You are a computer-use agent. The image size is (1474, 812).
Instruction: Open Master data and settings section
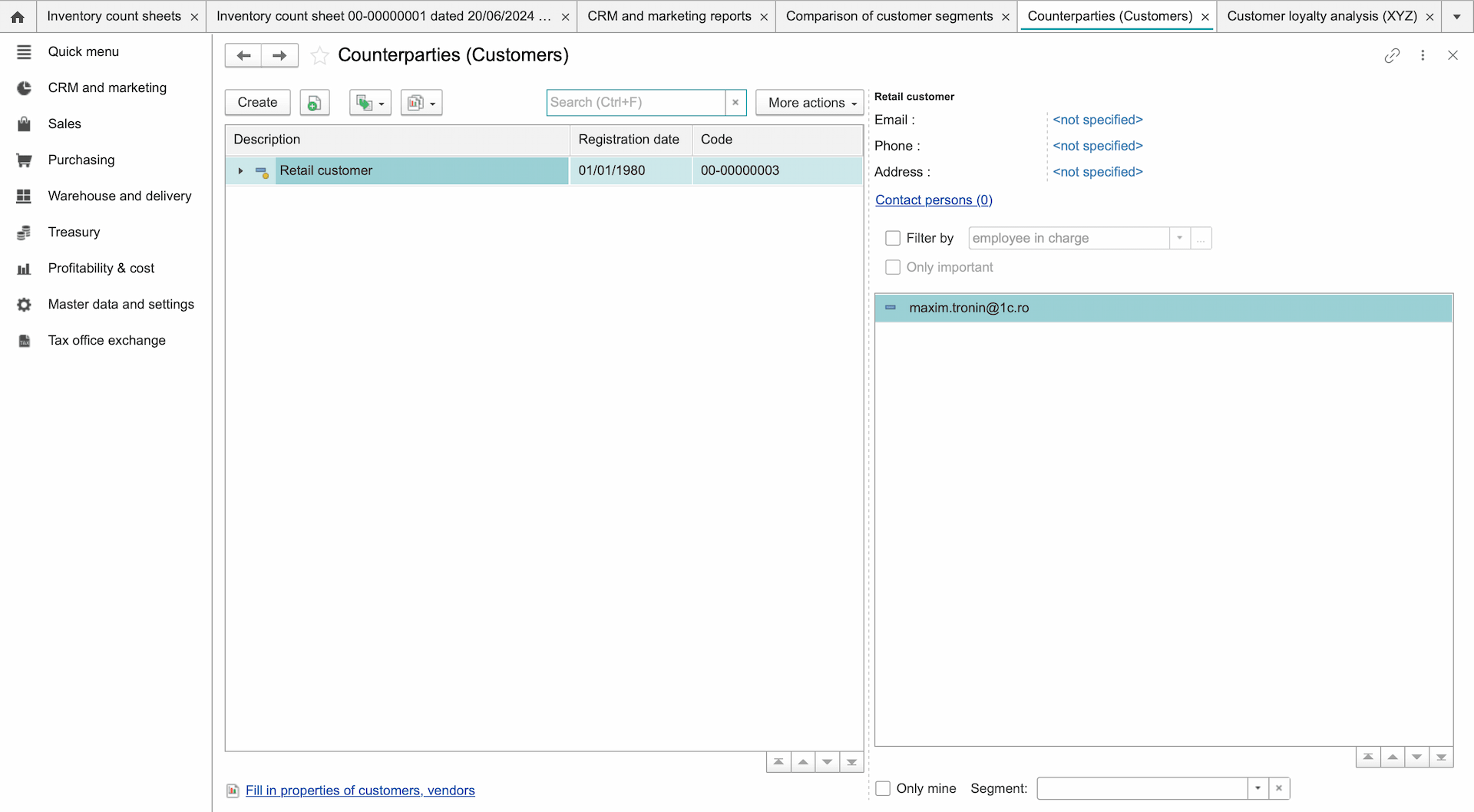pos(121,304)
